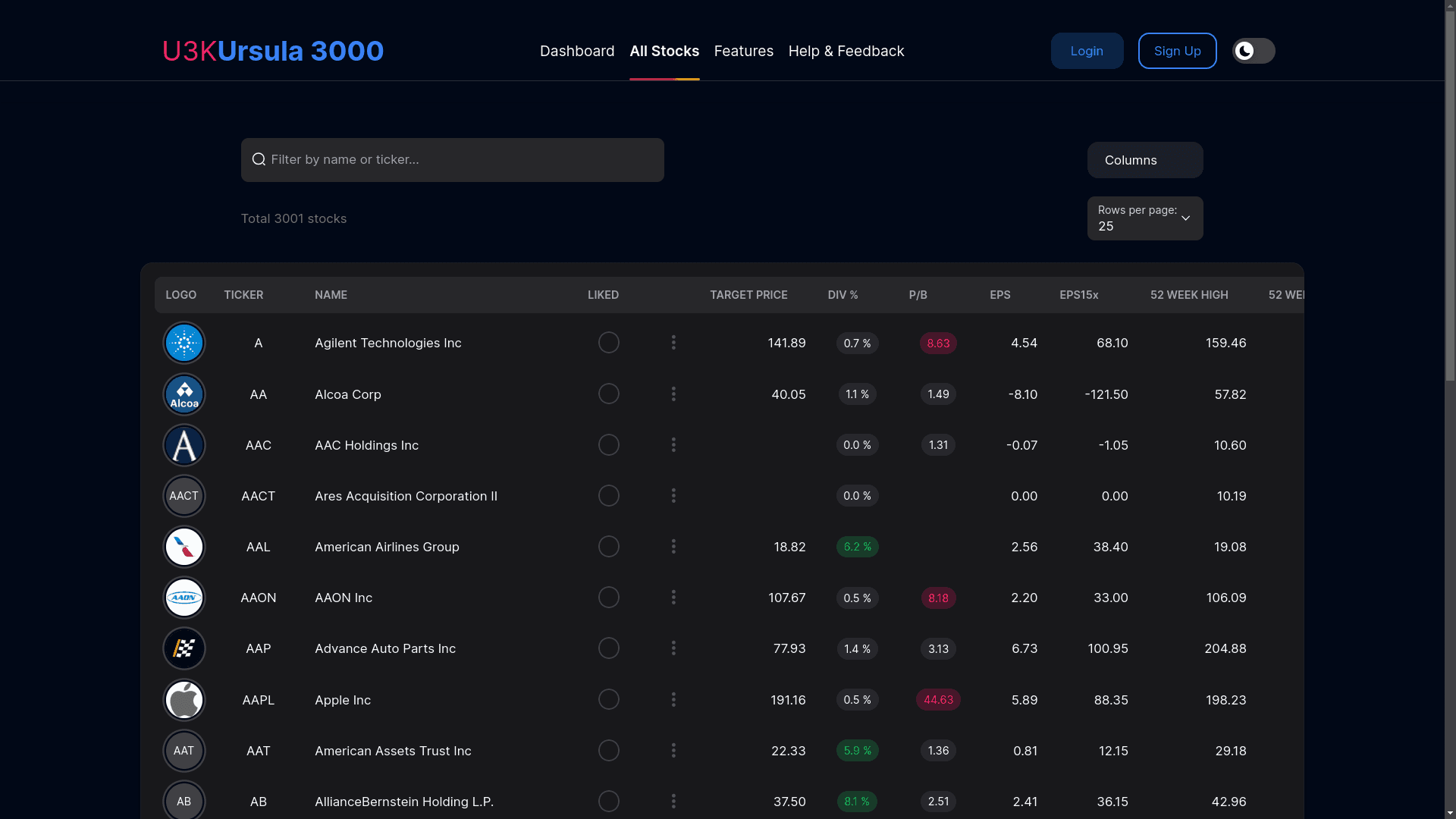Screen dimensions: 1456x819
Task: Open row menu for Alcoa Corp
Action: (x=673, y=394)
